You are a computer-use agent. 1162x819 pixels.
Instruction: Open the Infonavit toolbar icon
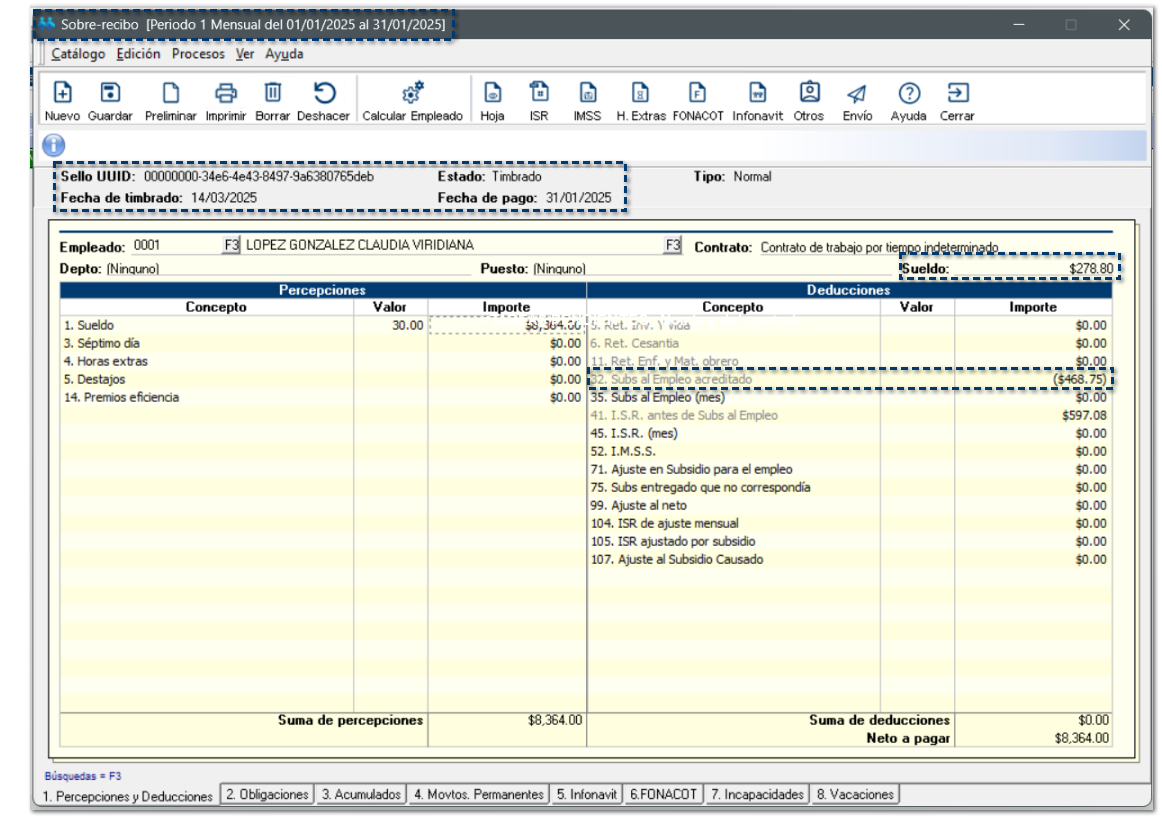click(757, 94)
